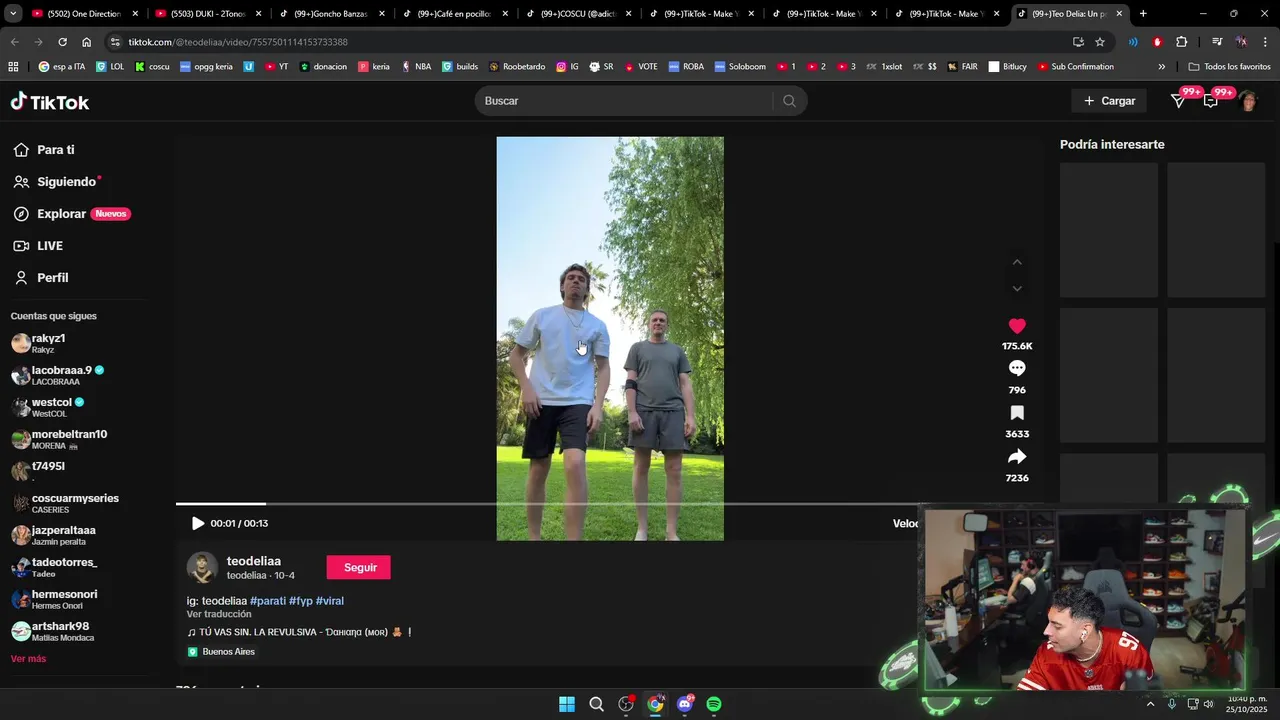The height and width of the screenshot is (720, 1280).
Task: Open Discord from the taskbar
Action: [685, 704]
